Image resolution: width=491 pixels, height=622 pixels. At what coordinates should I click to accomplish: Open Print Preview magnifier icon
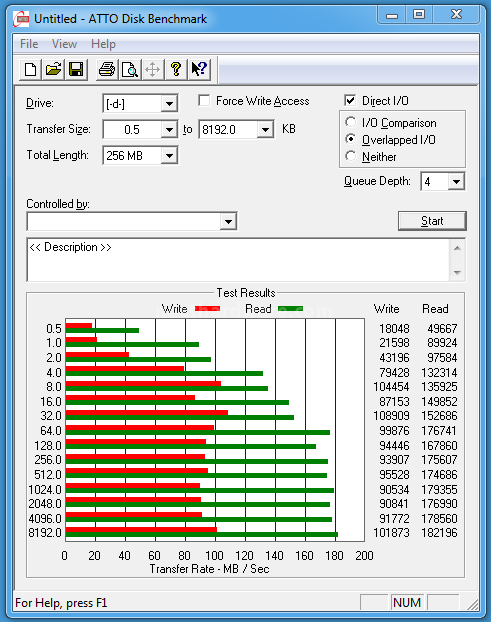click(x=130, y=69)
